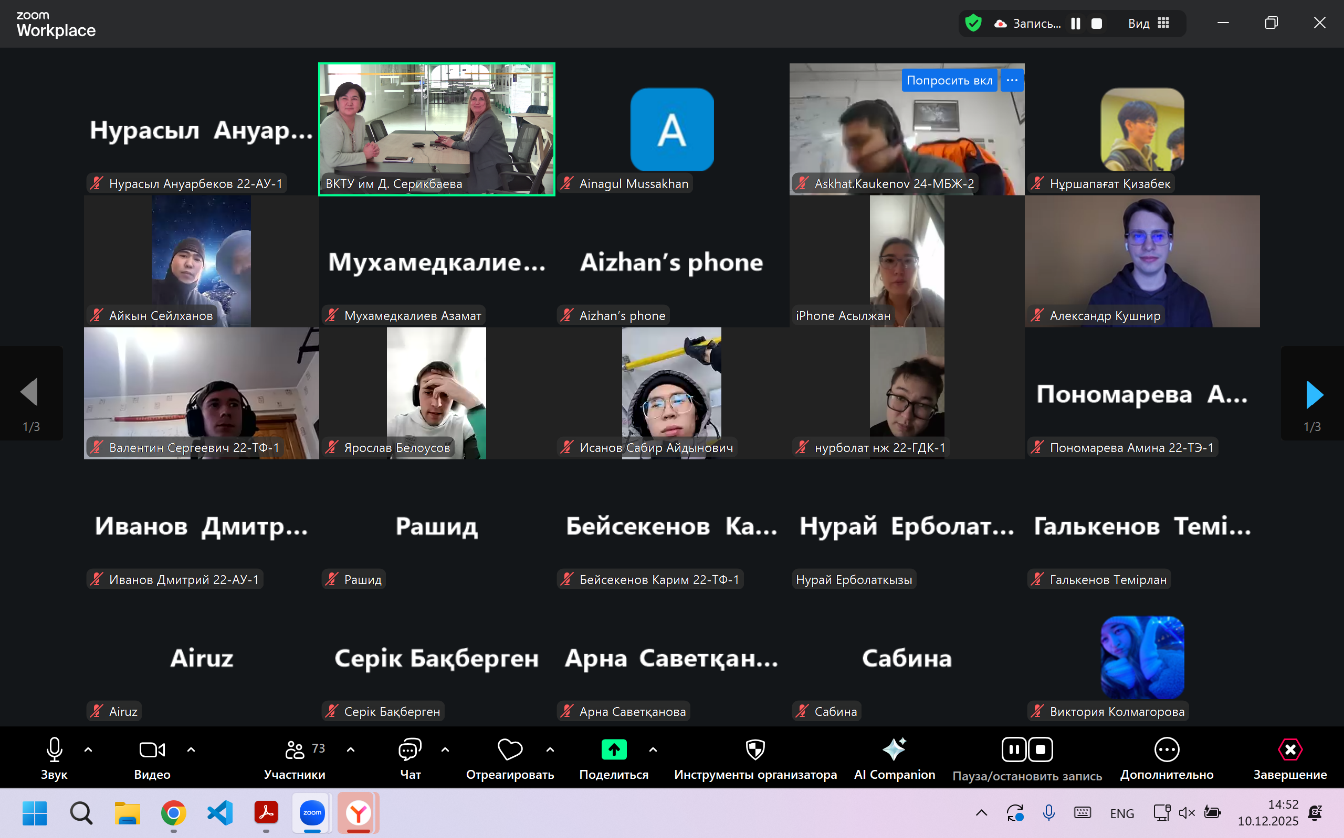This screenshot has width=1344, height=838.
Task: Click the Отреагировать heart reaction icon
Action: coord(510,750)
